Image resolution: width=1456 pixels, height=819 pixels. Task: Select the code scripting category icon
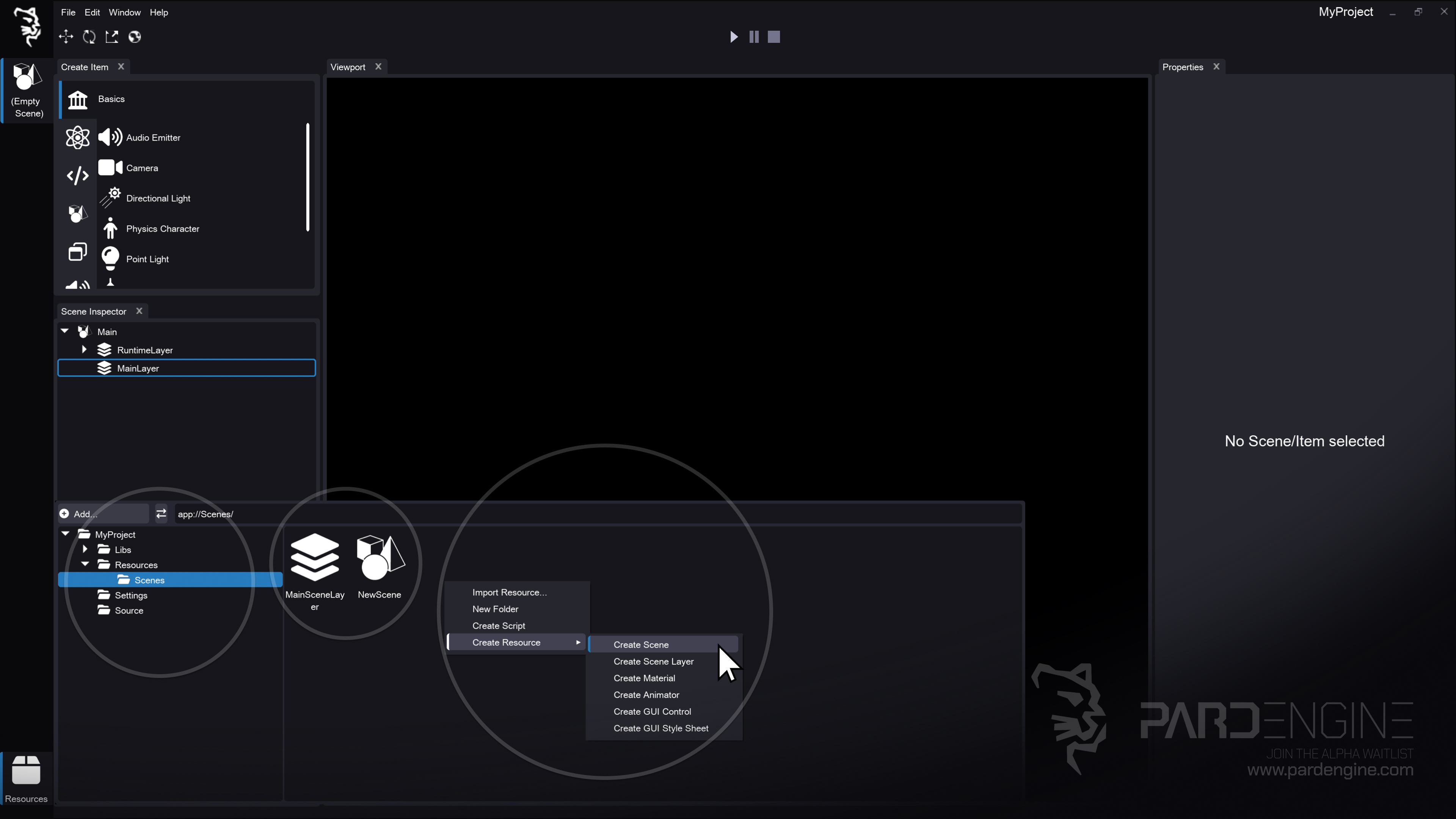click(77, 176)
